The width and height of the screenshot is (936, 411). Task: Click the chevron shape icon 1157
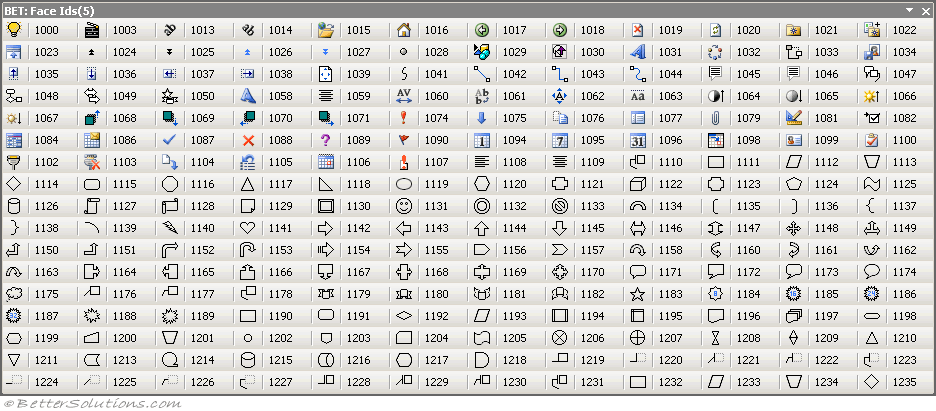tap(559, 249)
